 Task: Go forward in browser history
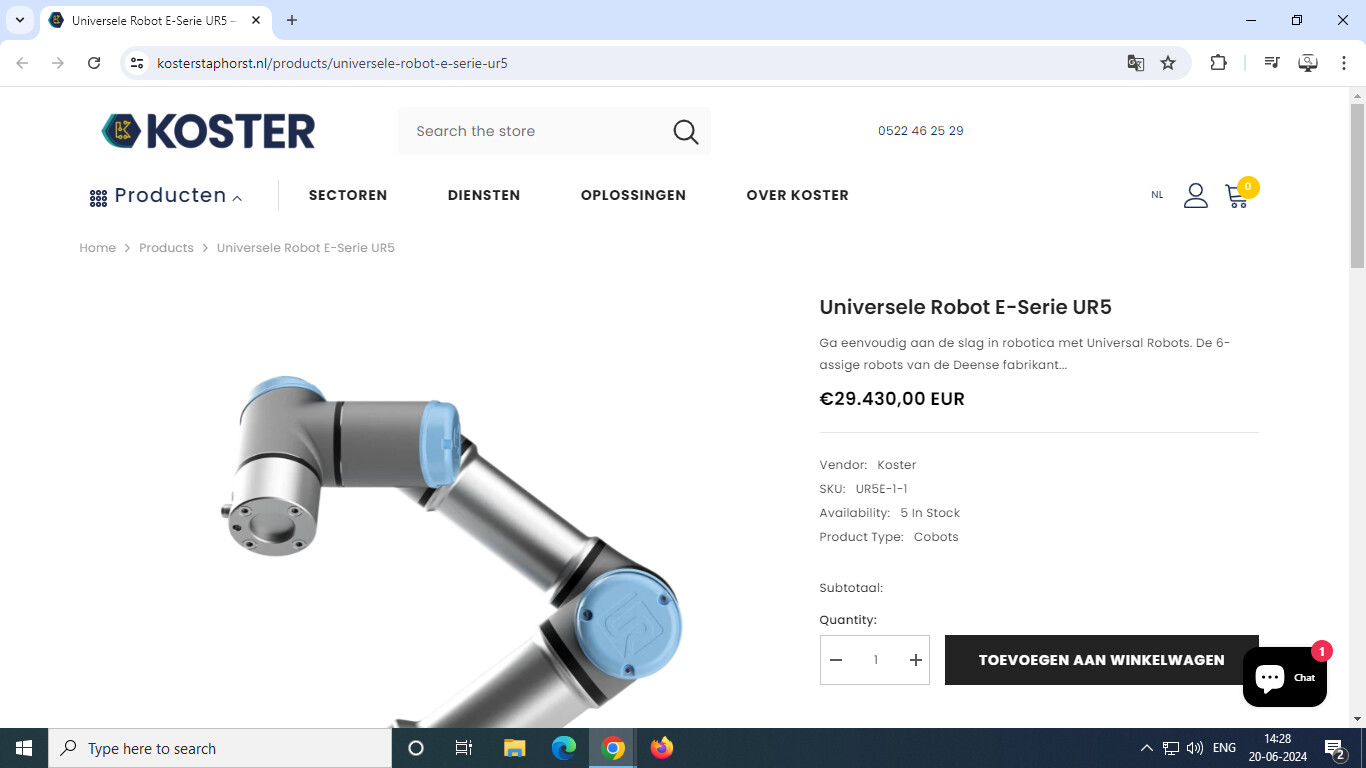58,63
